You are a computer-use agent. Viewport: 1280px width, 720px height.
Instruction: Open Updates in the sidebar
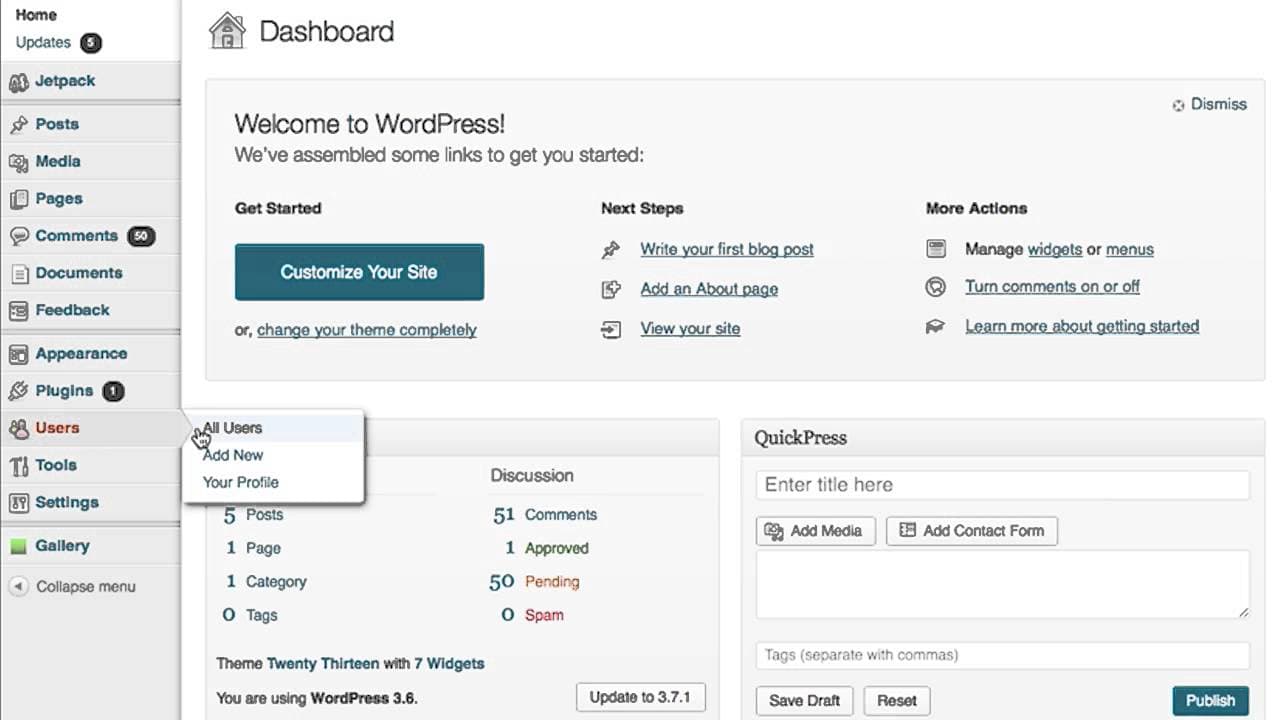coord(43,42)
